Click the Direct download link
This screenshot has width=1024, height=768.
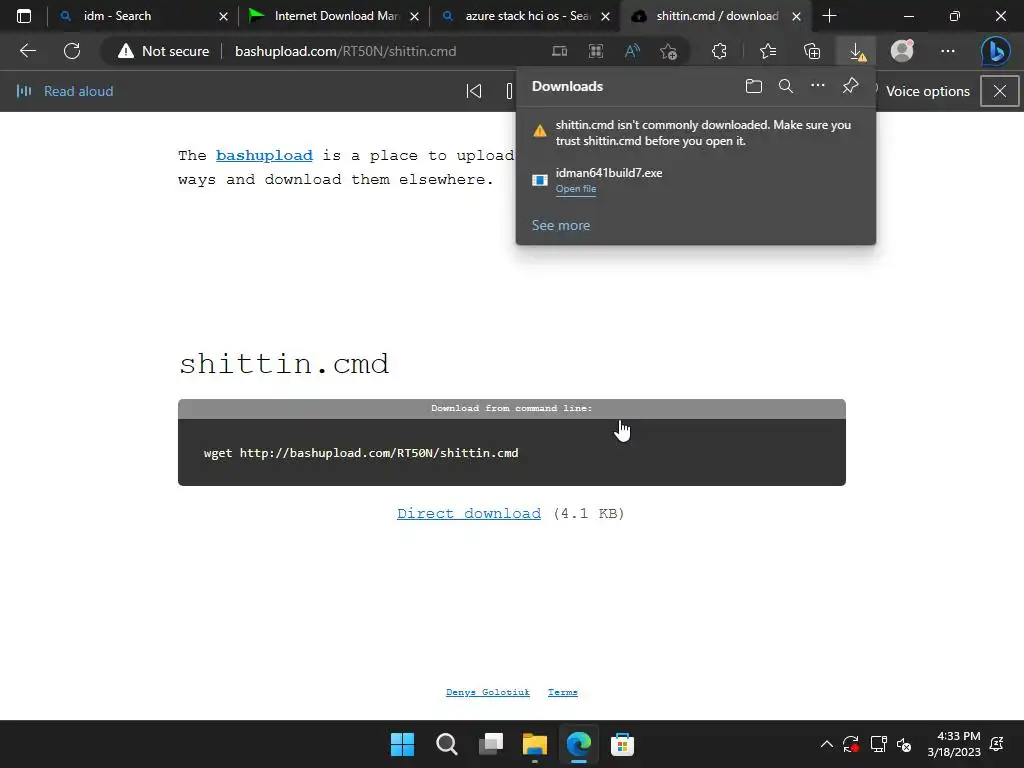pyautogui.click(x=469, y=513)
